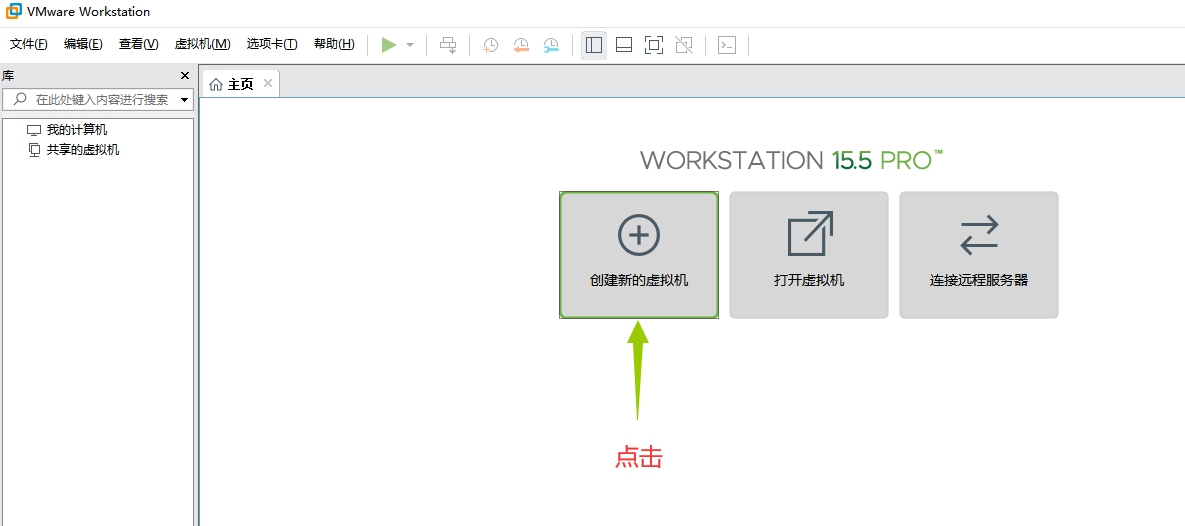Toggle the library sidebar view icon
1185x526 pixels.
point(594,45)
